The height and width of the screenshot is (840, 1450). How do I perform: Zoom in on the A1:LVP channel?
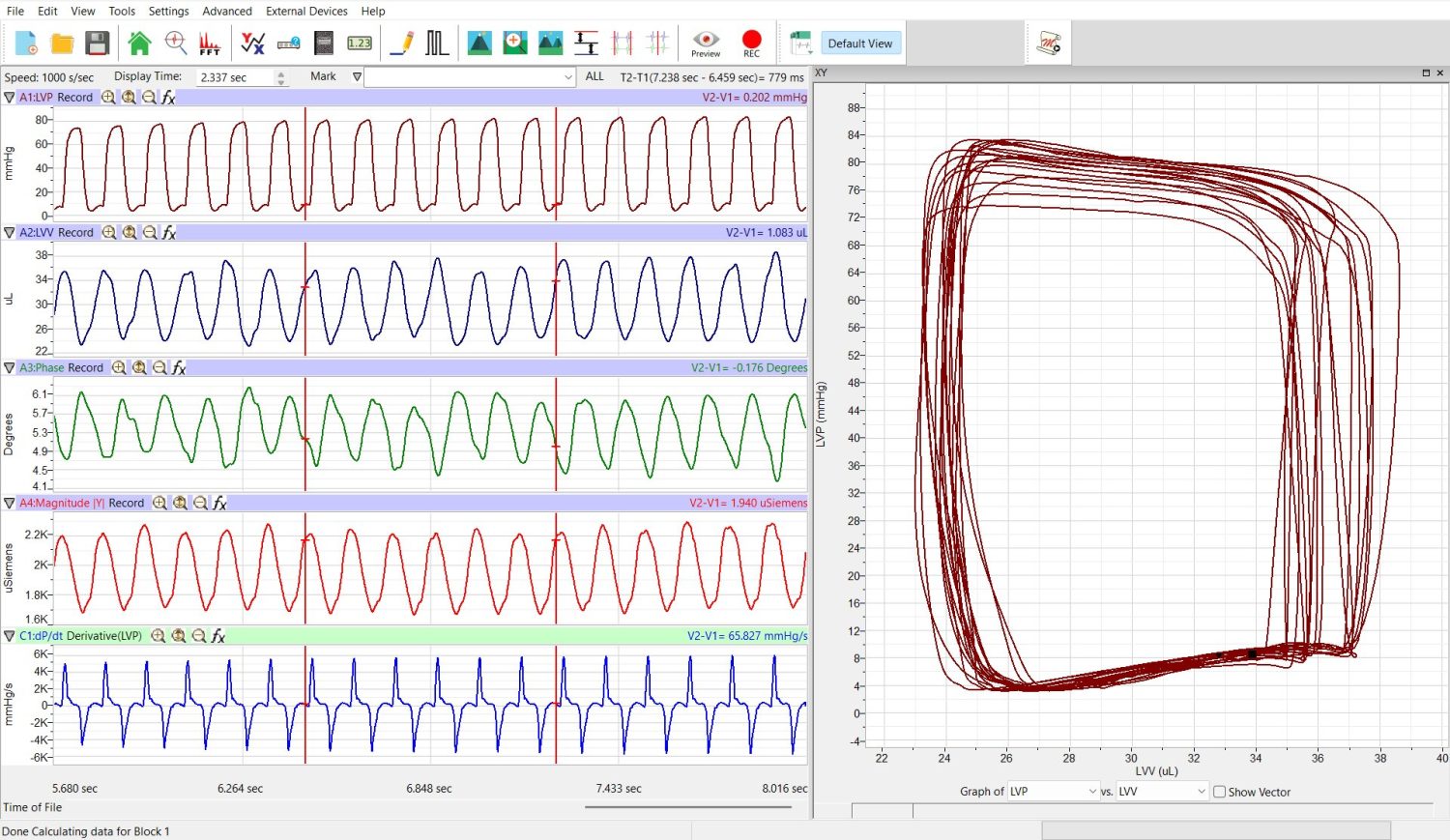pyautogui.click(x=108, y=98)
